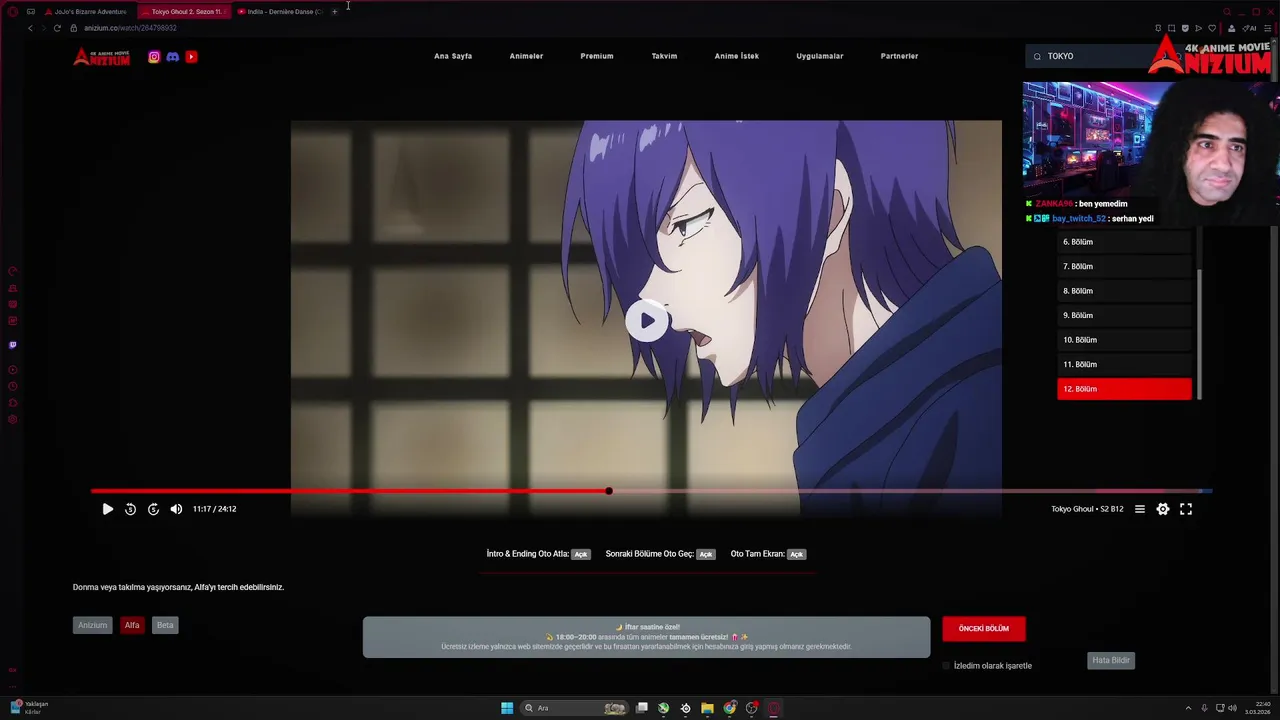Click the heart bookmark icon in the toolbar

tap(1212, 28)
